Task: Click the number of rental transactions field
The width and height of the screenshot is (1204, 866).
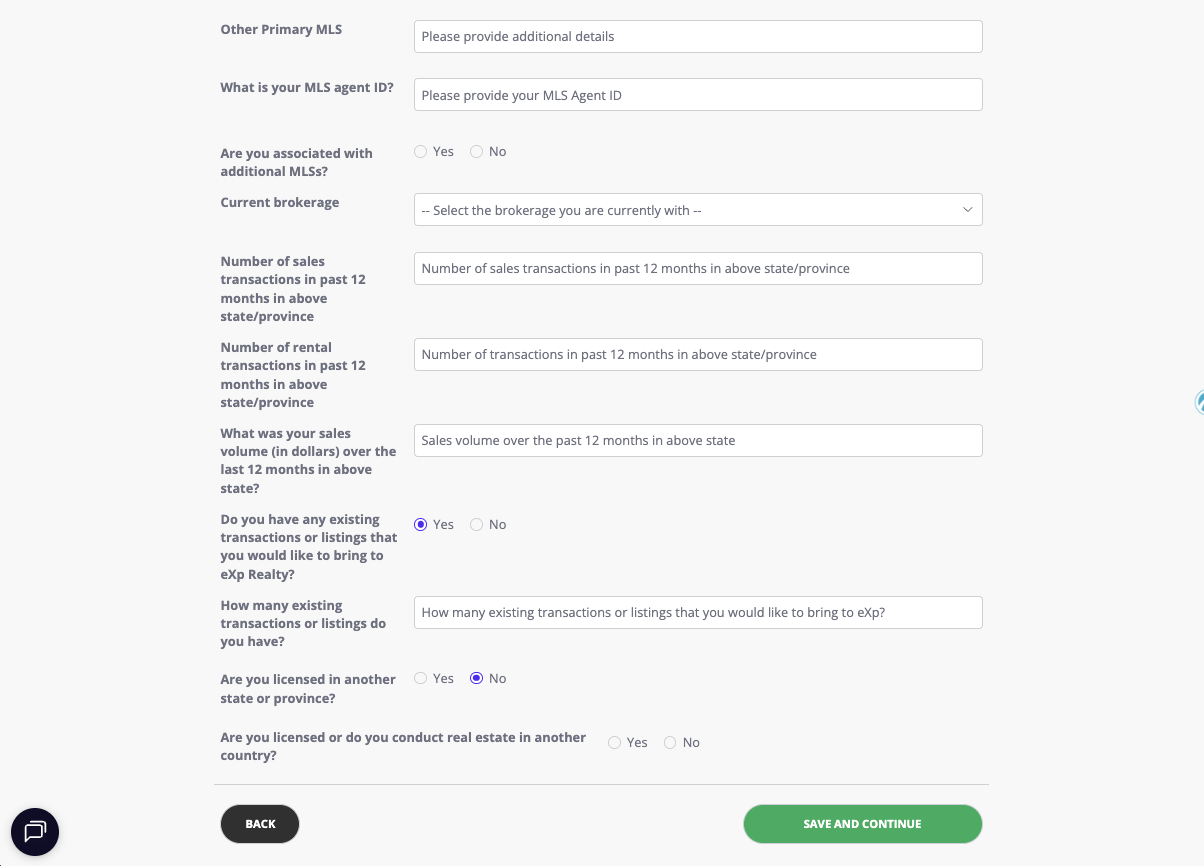Action: click(698, 355)
